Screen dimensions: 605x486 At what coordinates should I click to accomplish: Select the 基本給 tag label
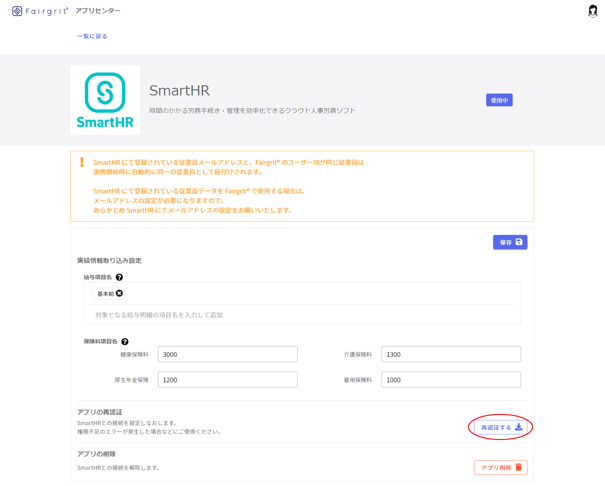(105, 294)
